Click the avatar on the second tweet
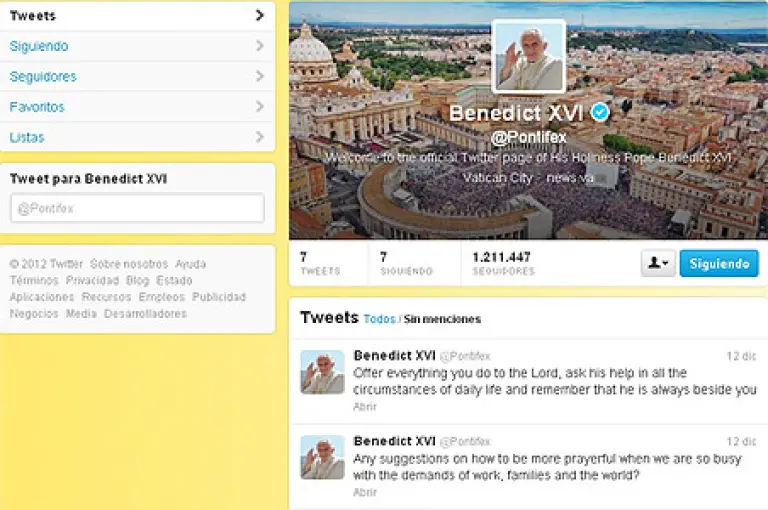This screenshot has width=768, height=510. click(x=322, y=457)
